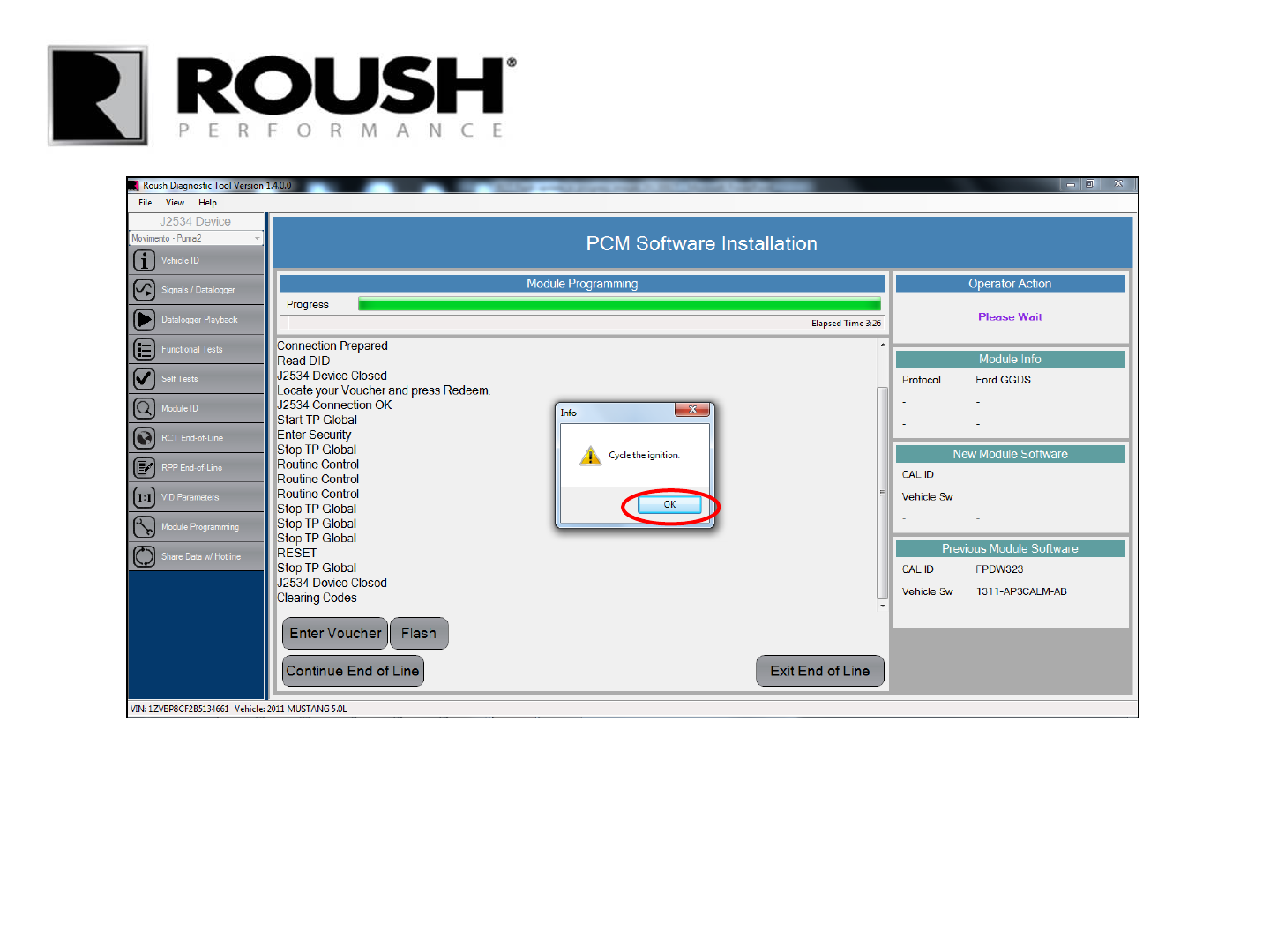
Task: Confirm the Cycle the ignition dialog with OK
Action: [x=669, y=505]
